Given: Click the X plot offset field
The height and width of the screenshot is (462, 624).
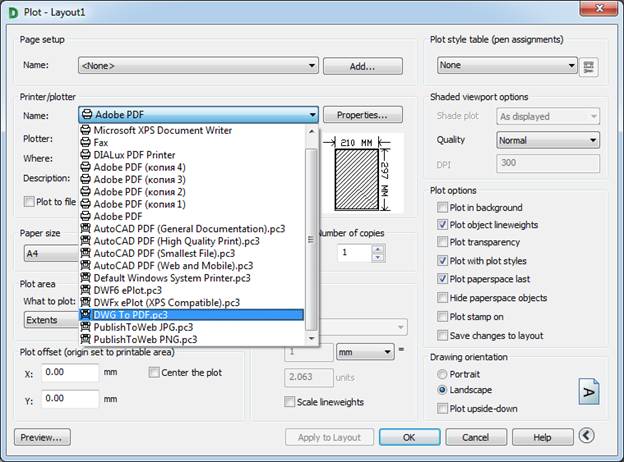Looking at the screenshot, I should pos(70,372).
